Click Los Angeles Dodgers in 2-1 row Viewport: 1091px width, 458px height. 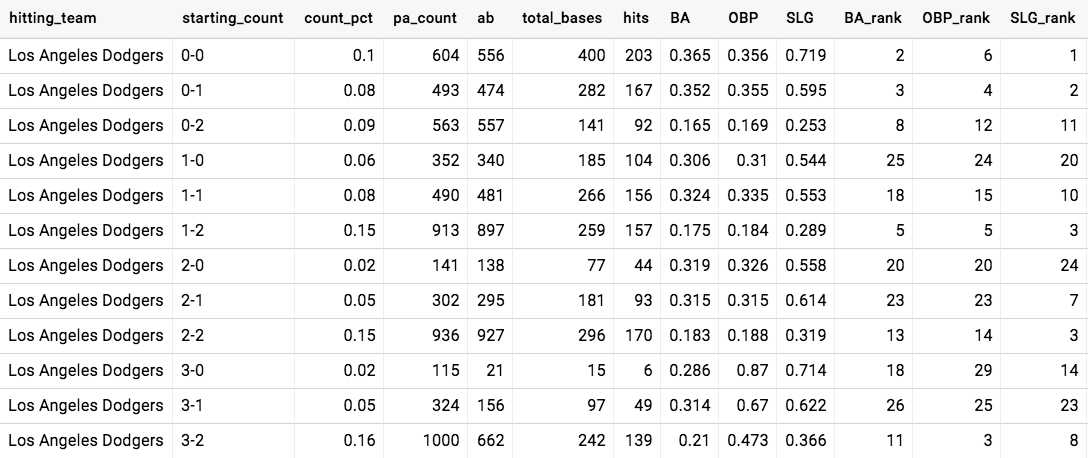pos(86,301)
